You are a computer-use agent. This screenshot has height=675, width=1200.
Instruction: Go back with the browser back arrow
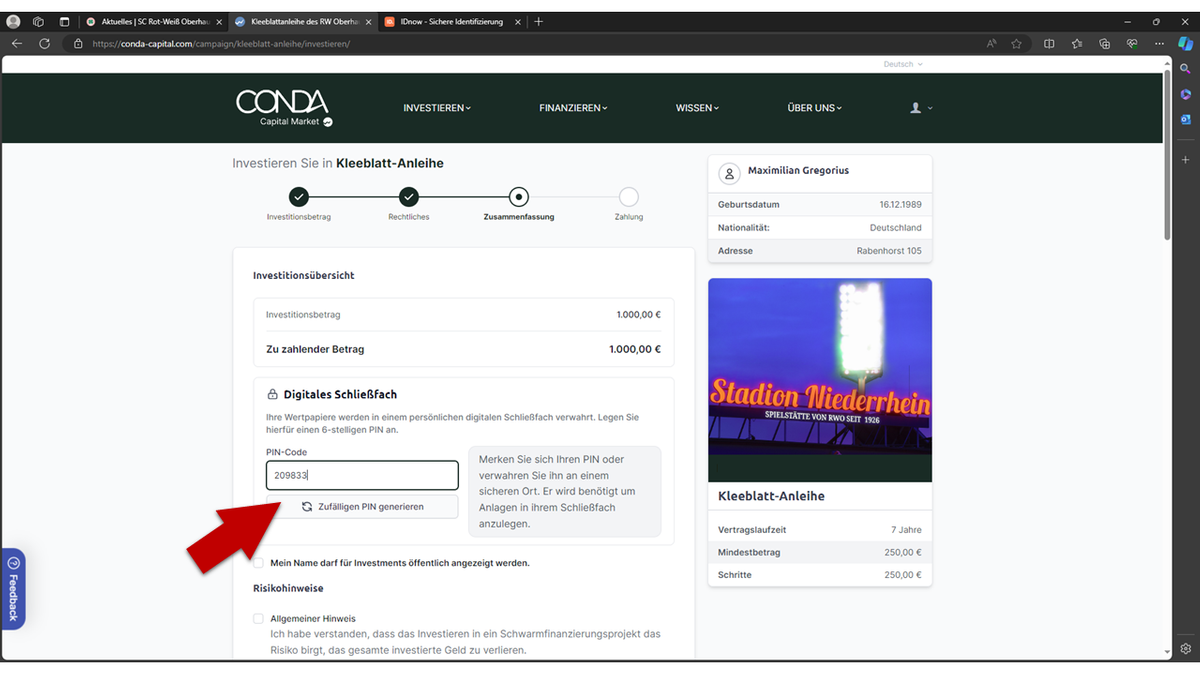pyautogui.click(x=17, y=44)
